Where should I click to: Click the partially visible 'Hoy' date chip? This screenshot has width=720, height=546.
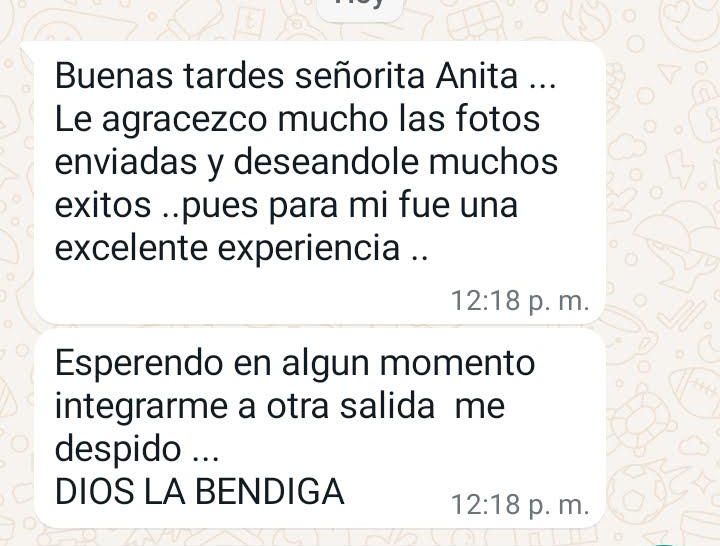pyautogui.click(x=360, y=7)
